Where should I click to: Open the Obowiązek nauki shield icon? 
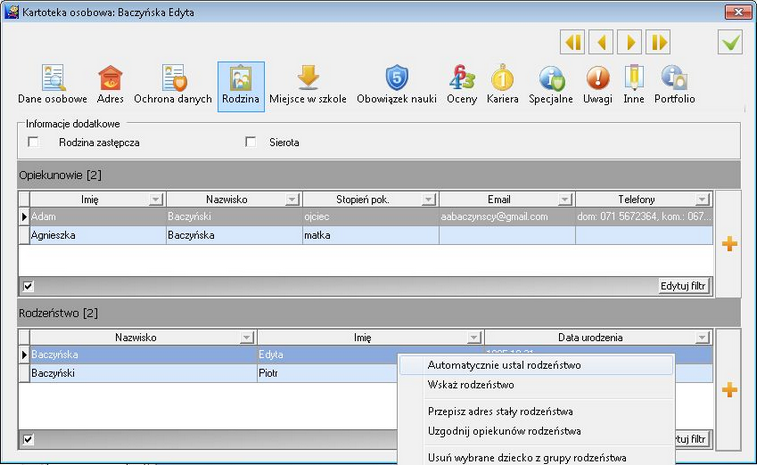click(396, 78)
